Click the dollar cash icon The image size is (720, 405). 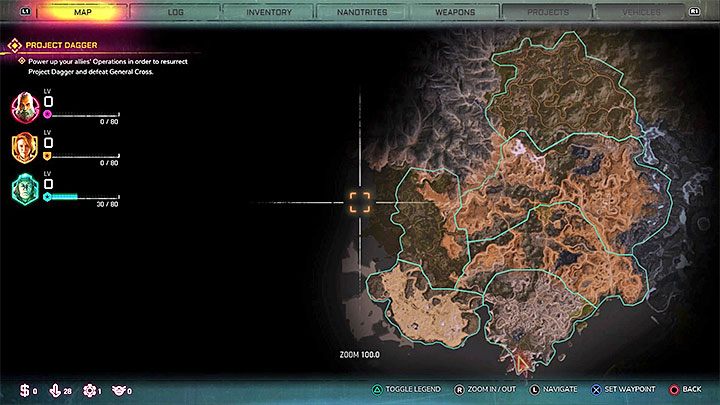(24, 390)
